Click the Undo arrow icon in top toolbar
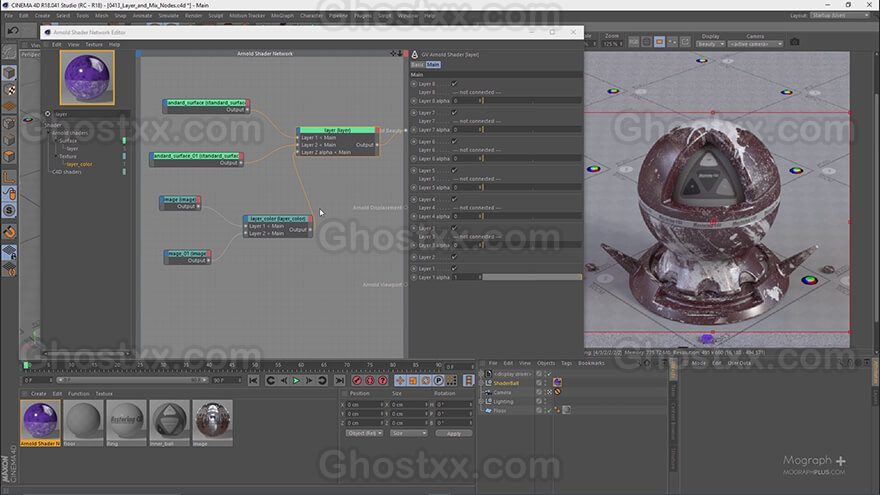The width and height of the screenshot is (880, 495). (13, 30)
